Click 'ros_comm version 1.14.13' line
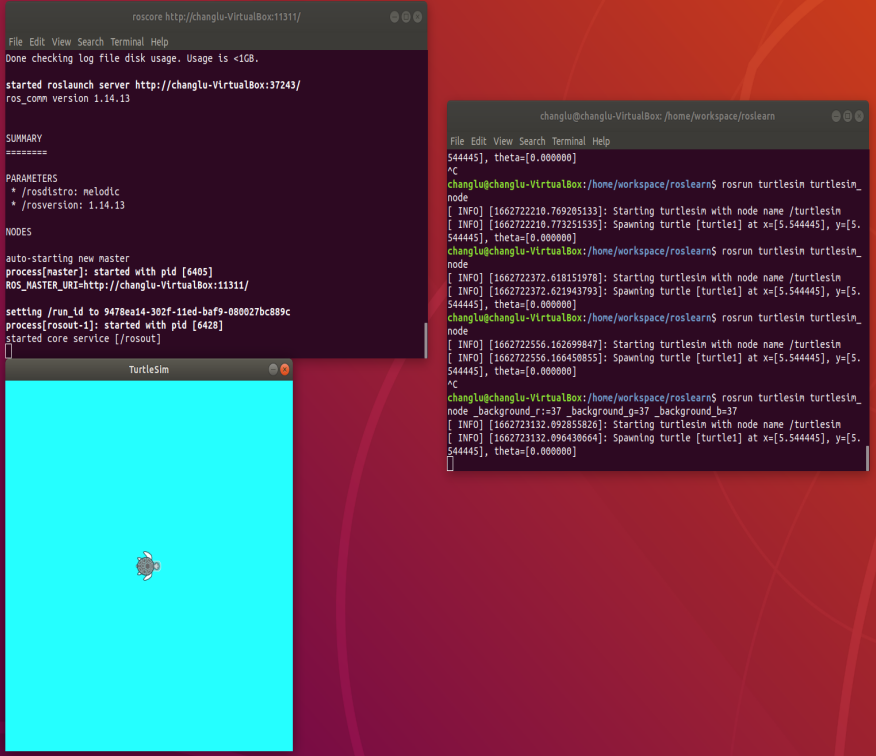The image size is (876, 756). [x=68, y=98]
